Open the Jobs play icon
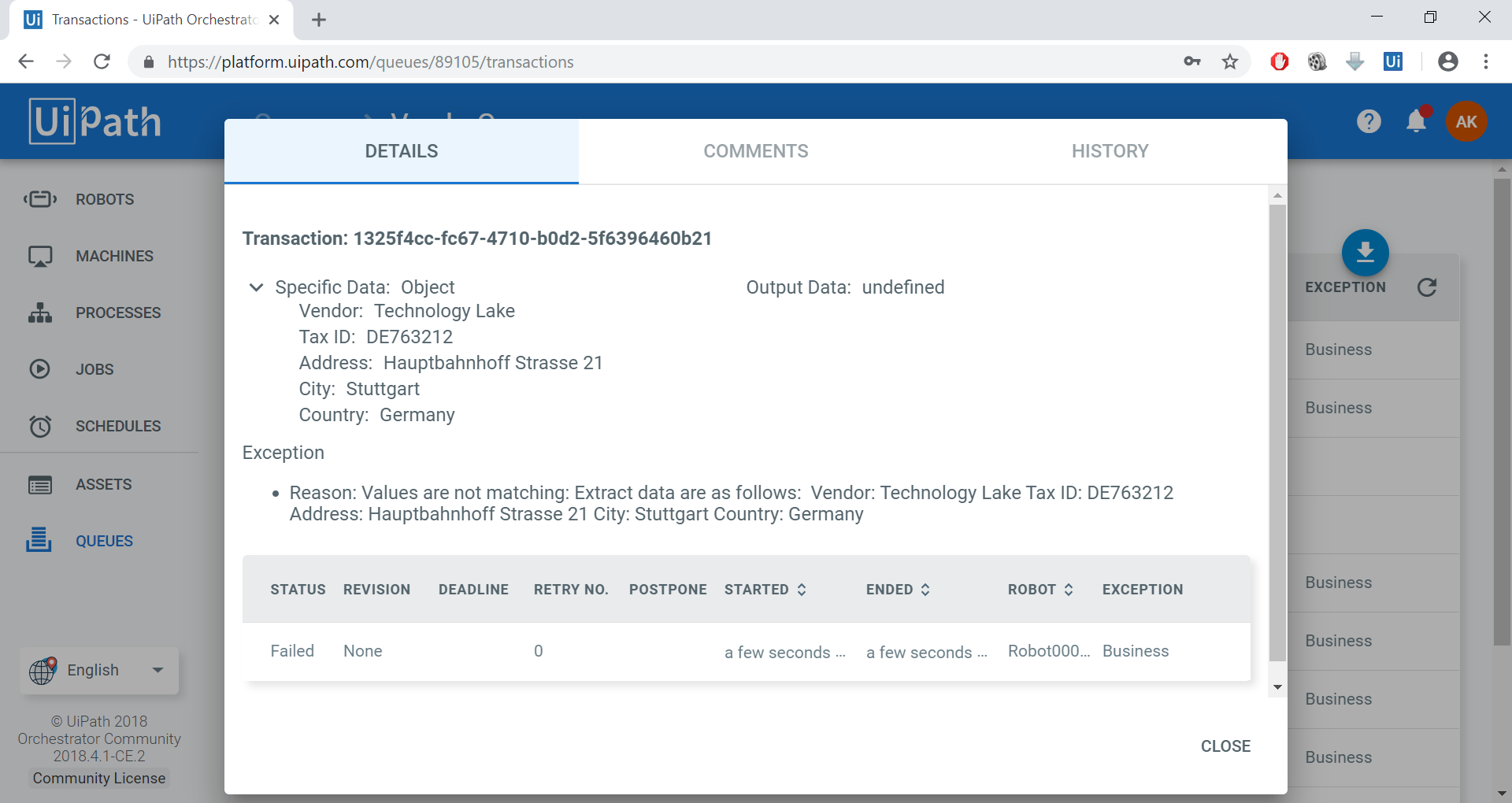 [x=39, y=369]
